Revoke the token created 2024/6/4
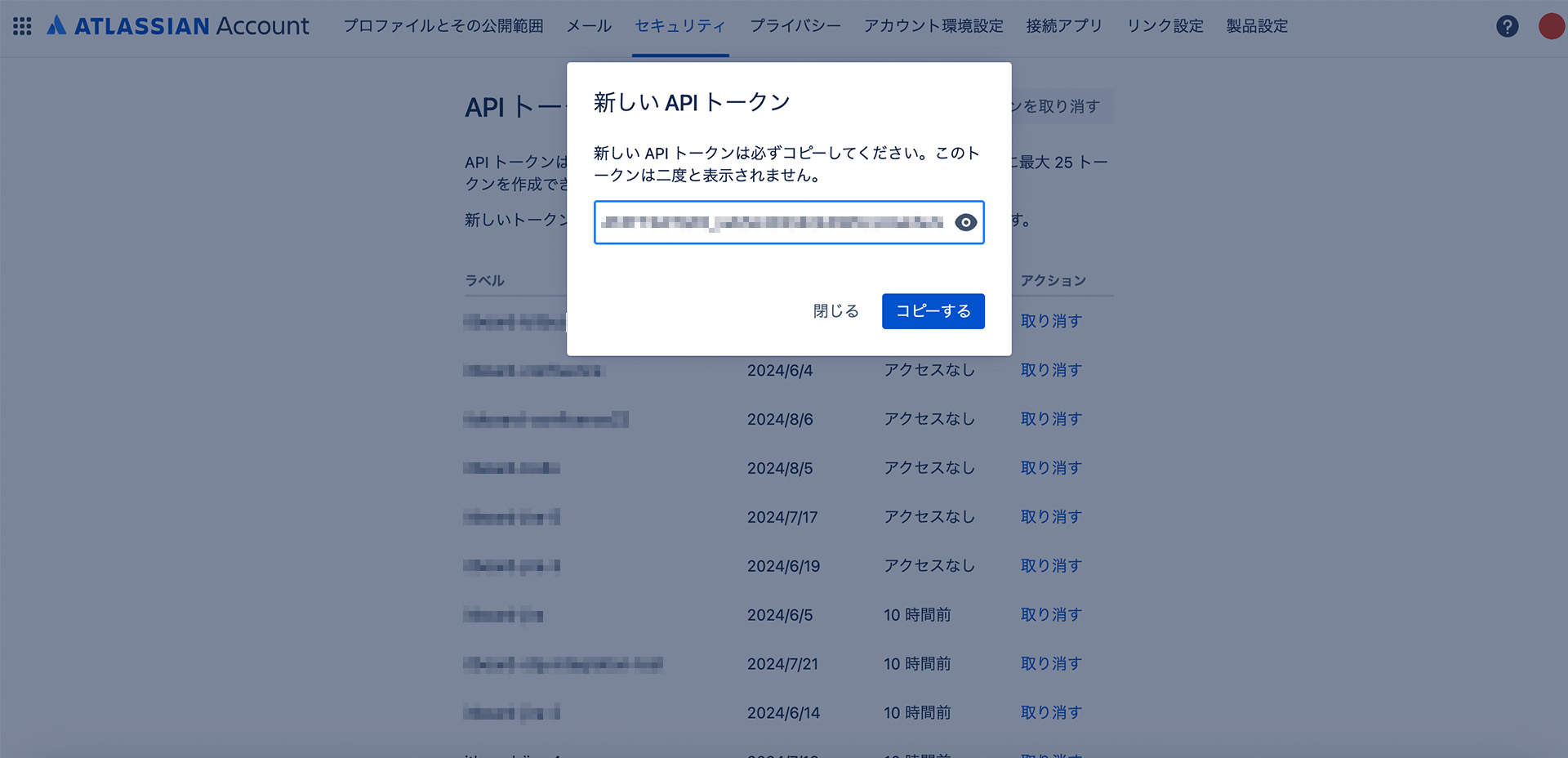This screenshot has height=758, width=1568. (x=1050, y=370)
